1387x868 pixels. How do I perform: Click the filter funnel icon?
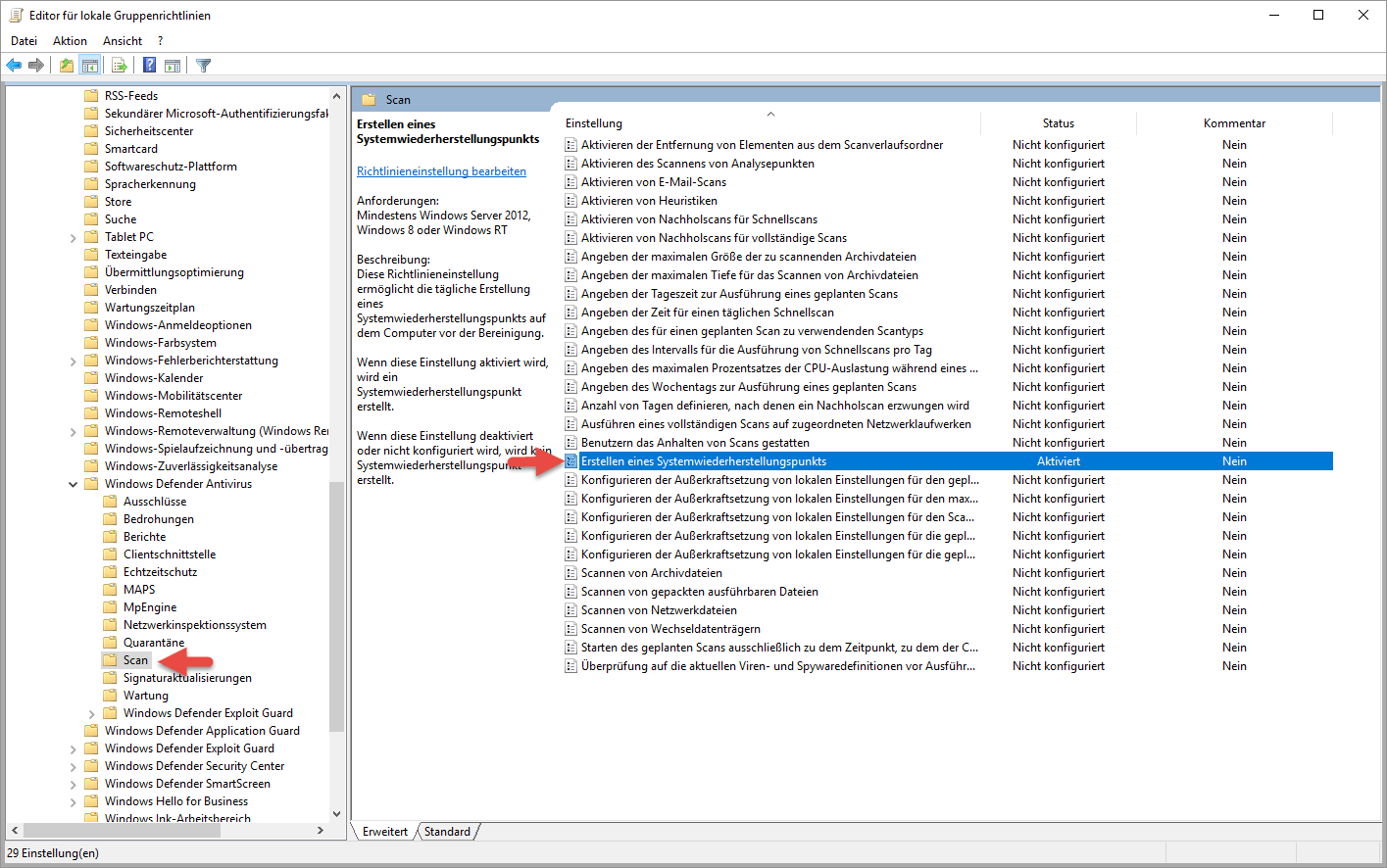204,66
